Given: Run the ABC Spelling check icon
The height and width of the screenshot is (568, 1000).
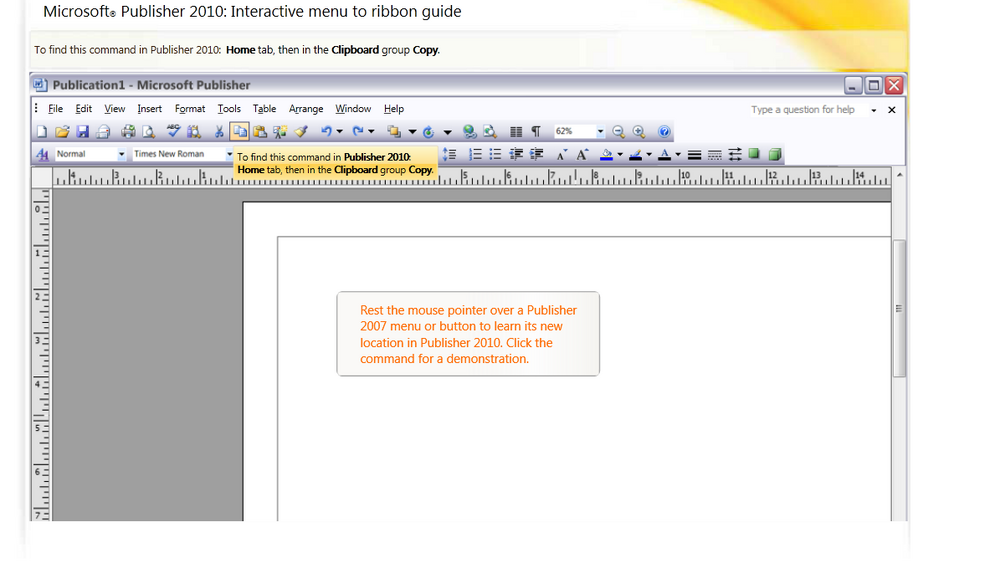Looking at the screenshot, I should pos(173,132).
